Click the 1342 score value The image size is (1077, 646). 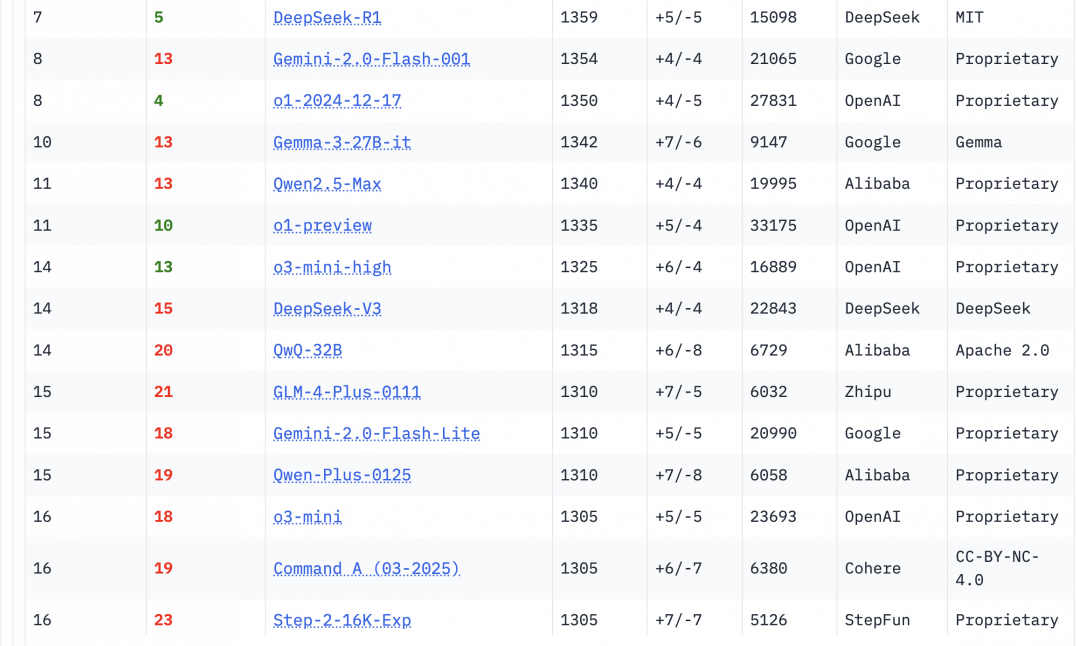tap(579, 142)
